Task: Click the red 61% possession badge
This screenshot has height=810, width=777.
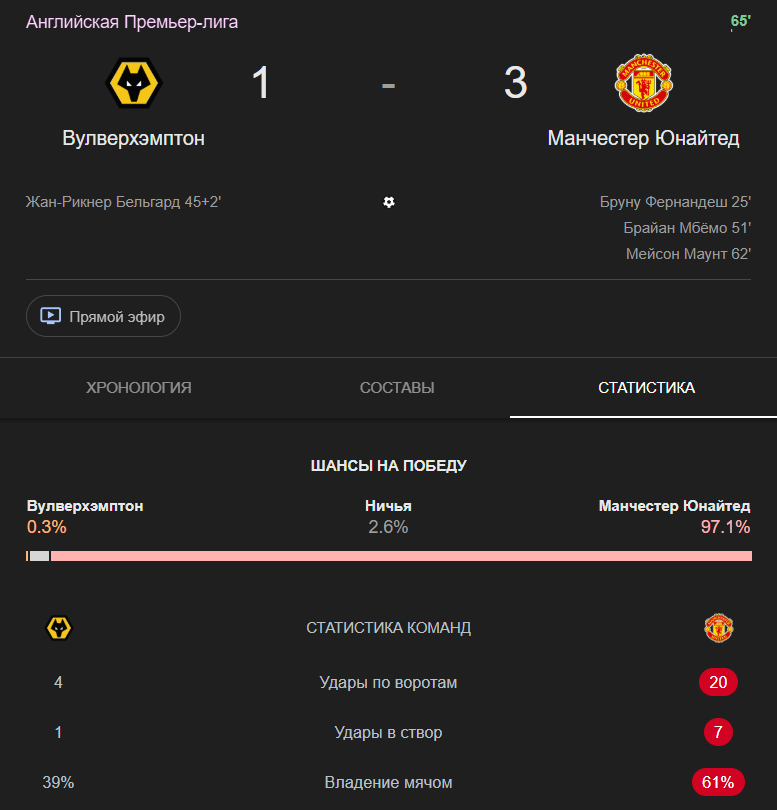Action: click(x=718, y=783)
